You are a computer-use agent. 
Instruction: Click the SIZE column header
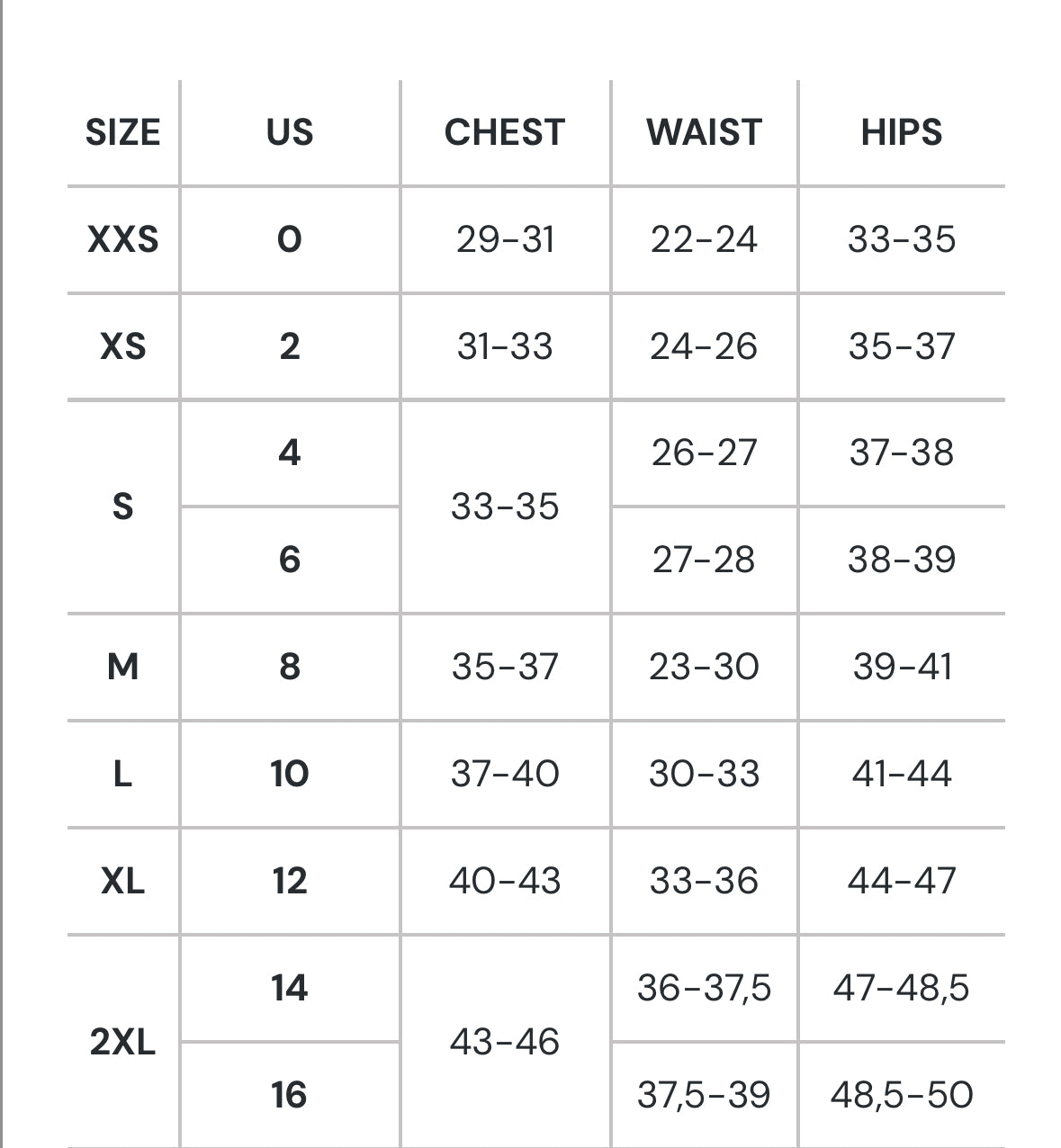[x=122, y=132]
